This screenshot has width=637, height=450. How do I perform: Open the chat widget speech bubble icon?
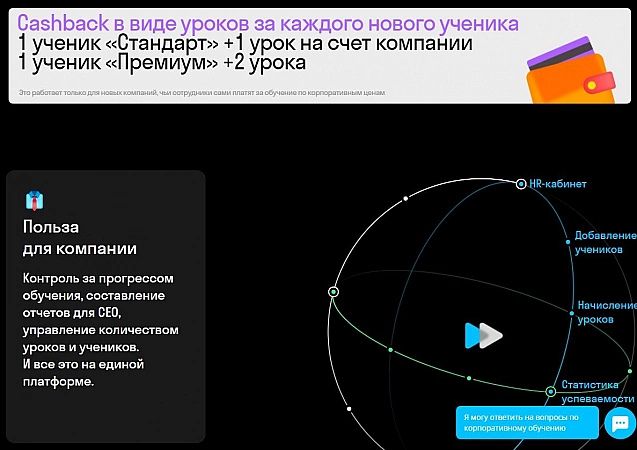(619, 423)
